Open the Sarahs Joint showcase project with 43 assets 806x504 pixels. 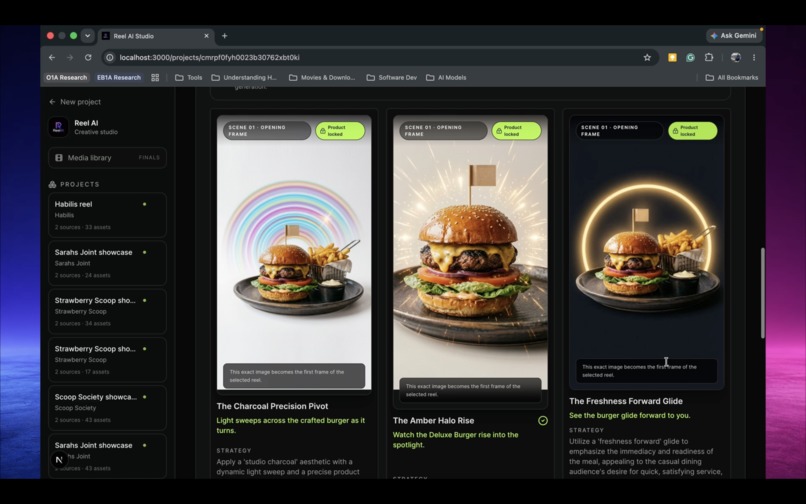107,456
